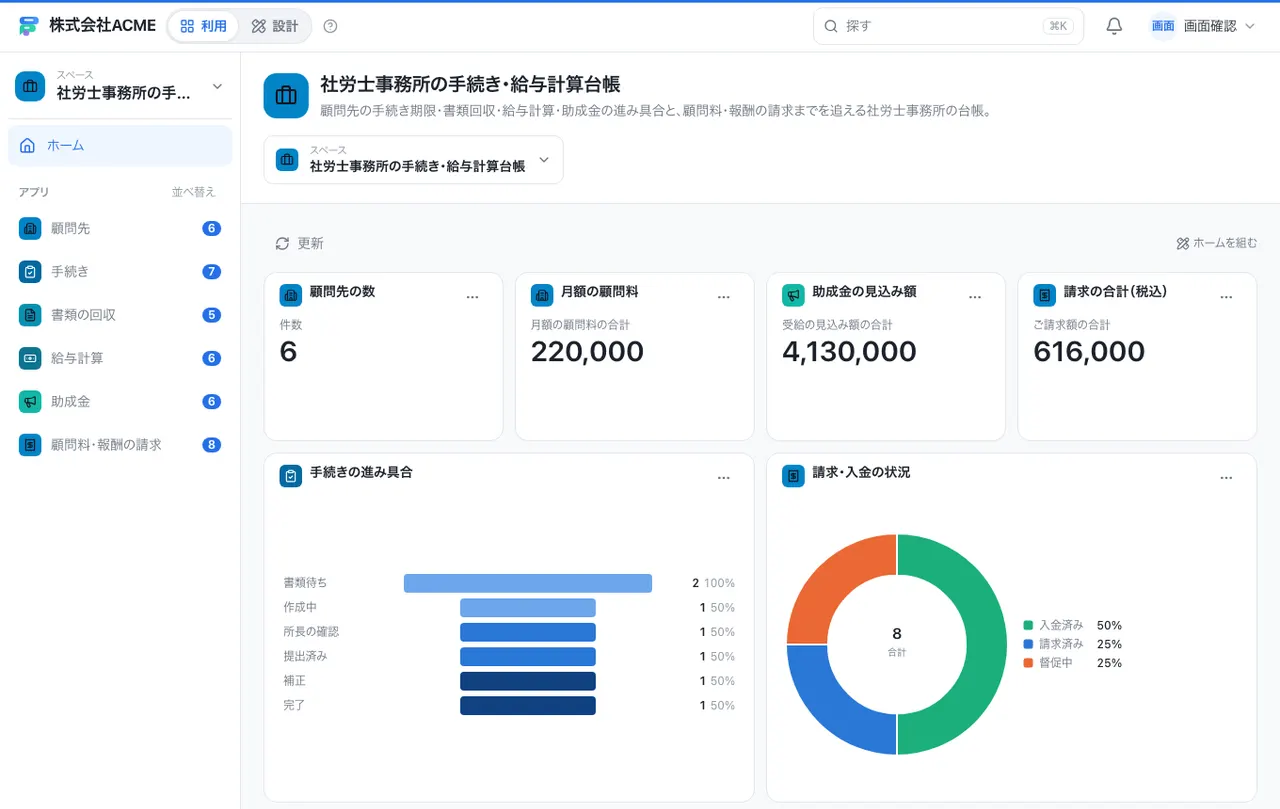Open the 助成金 app in sidebar
Viewport: 1280px width, 809px height.
120,401
